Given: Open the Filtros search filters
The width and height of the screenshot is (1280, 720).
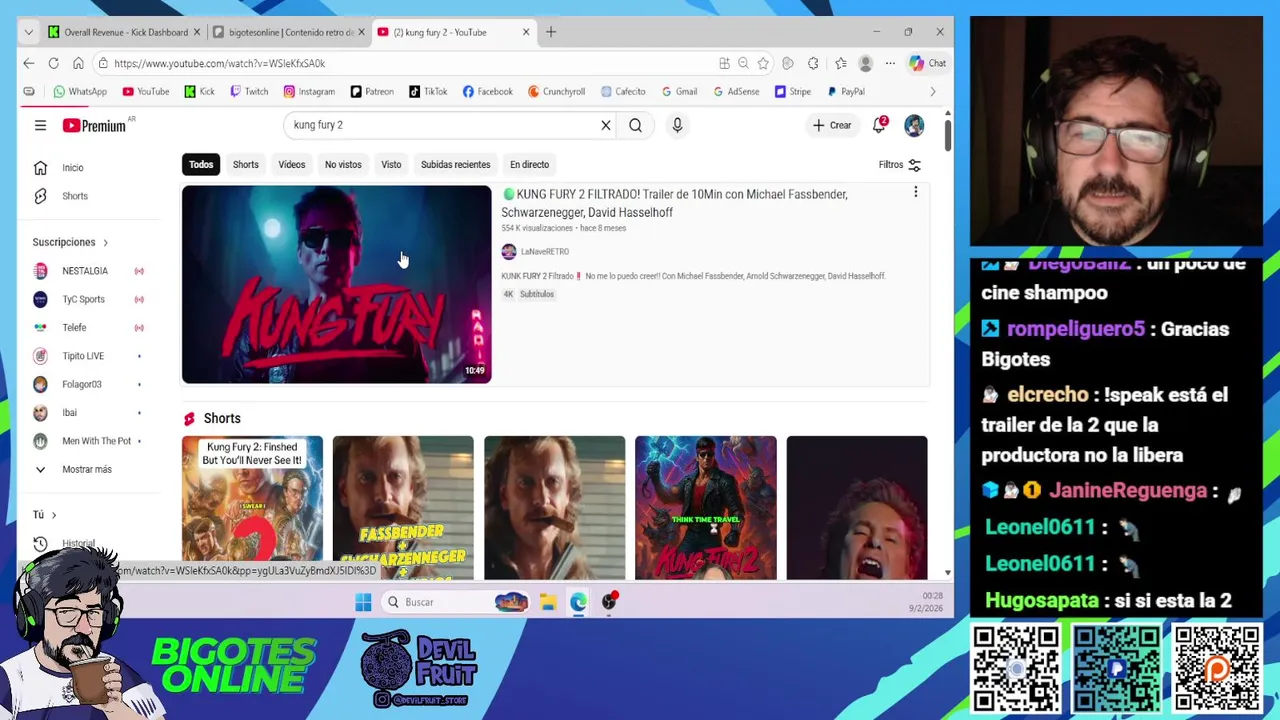Looking at the screenshot, I should (x=899, y=165).
